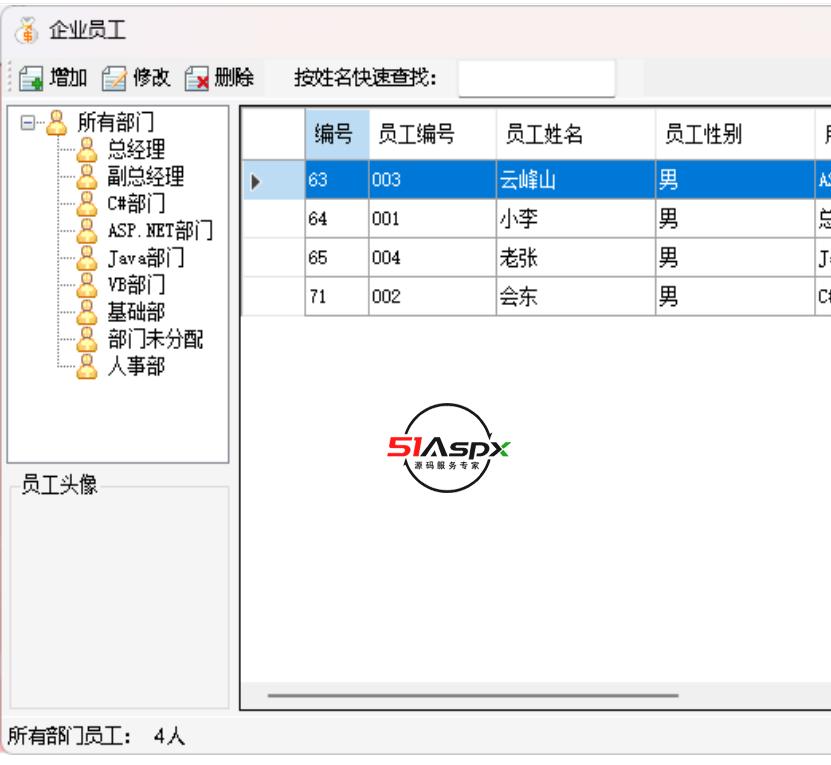Click the 所有部门 root node icon
831x765 pixels.
[57, 122]
